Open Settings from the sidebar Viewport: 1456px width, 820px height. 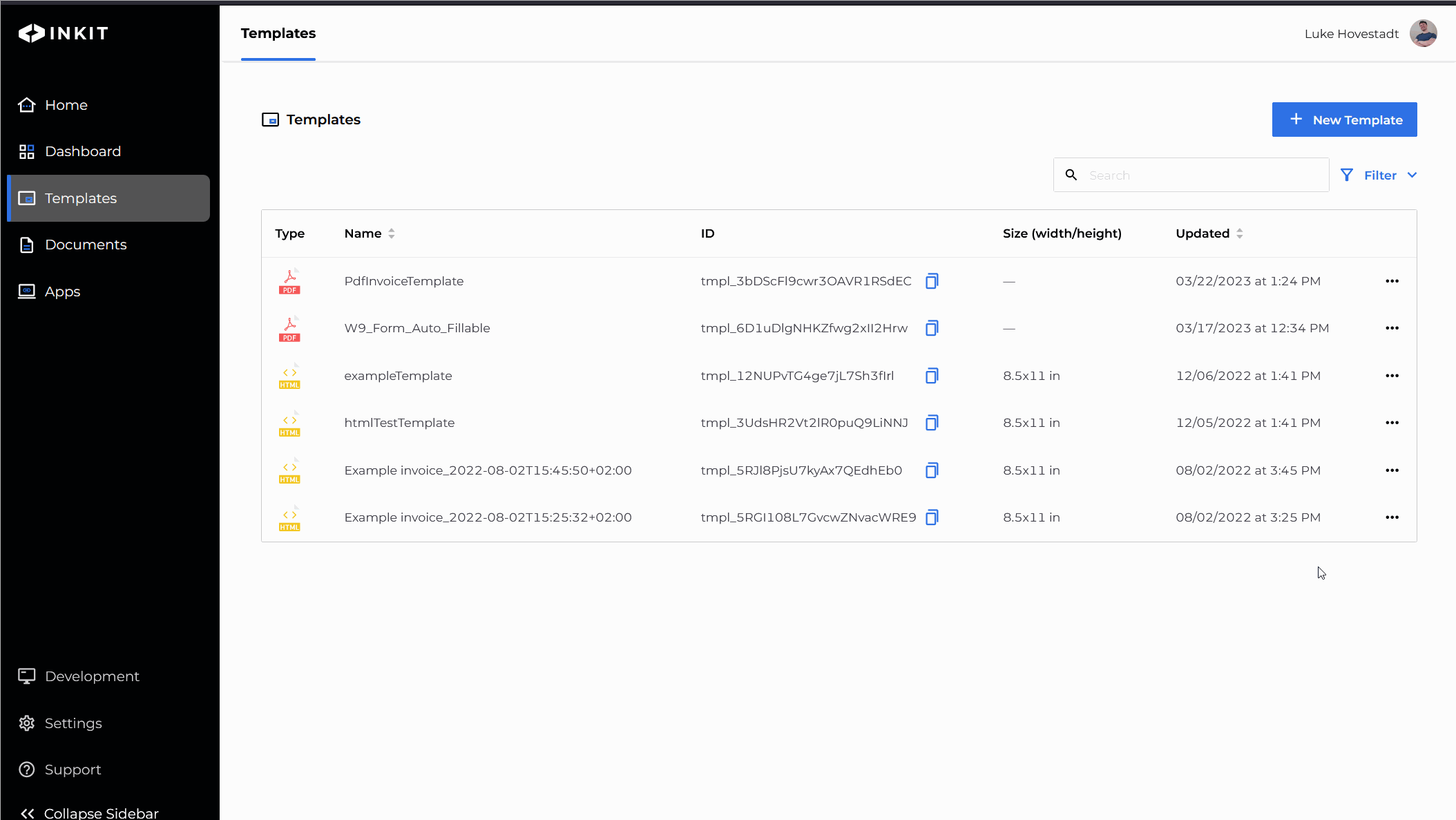[x=73, y=723]
